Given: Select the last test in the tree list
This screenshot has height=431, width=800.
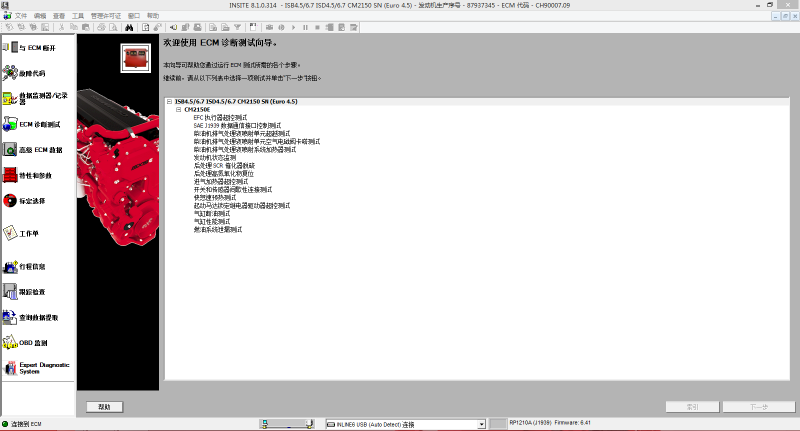Looking at the screenshot, I should click(218, 230).
